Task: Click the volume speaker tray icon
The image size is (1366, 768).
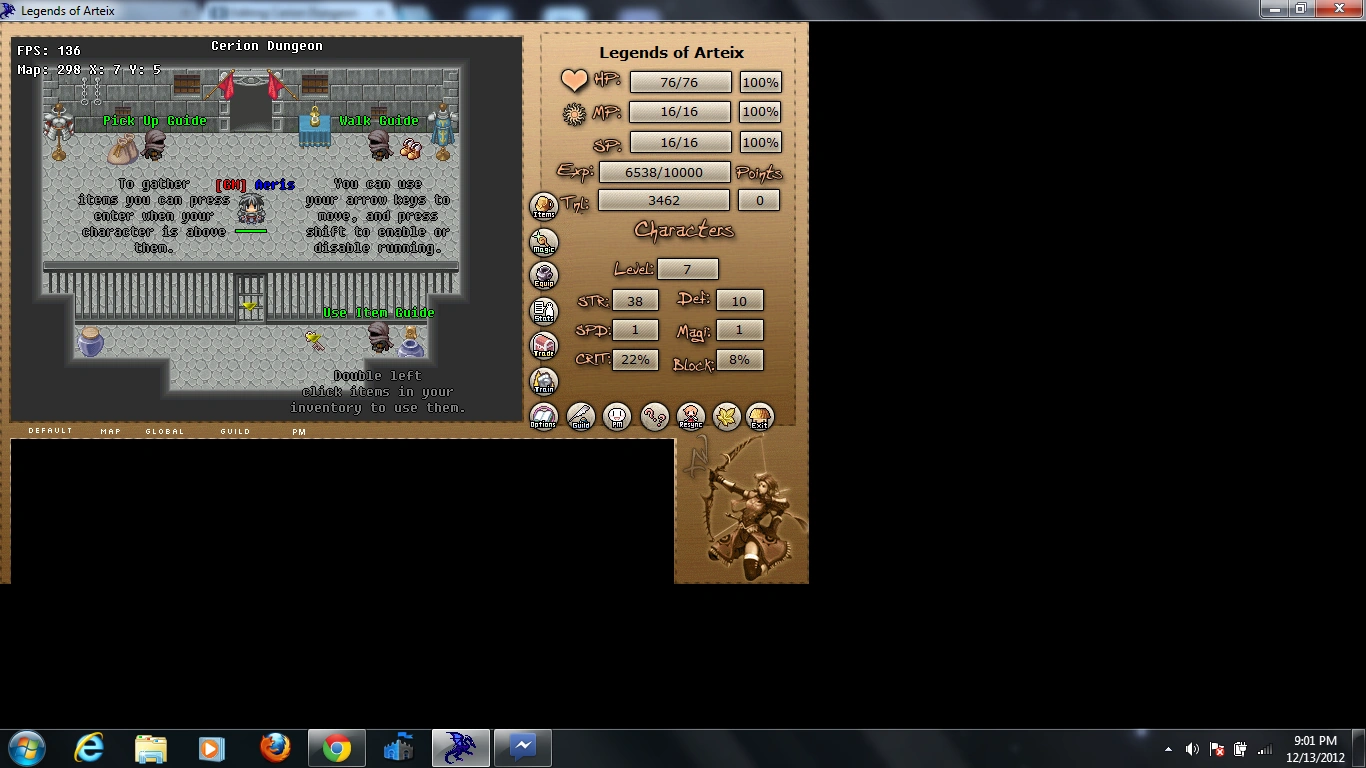Action: (x=1192, y=749)
